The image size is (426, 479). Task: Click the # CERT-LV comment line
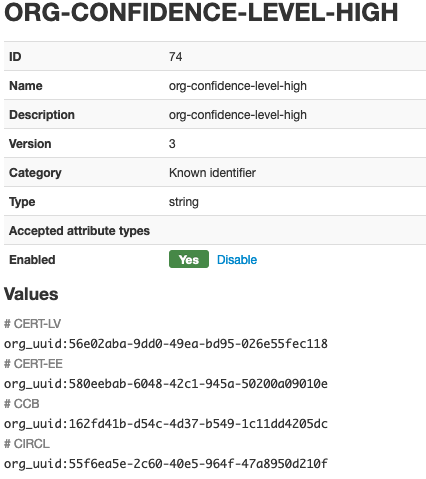tap(32, 324)
